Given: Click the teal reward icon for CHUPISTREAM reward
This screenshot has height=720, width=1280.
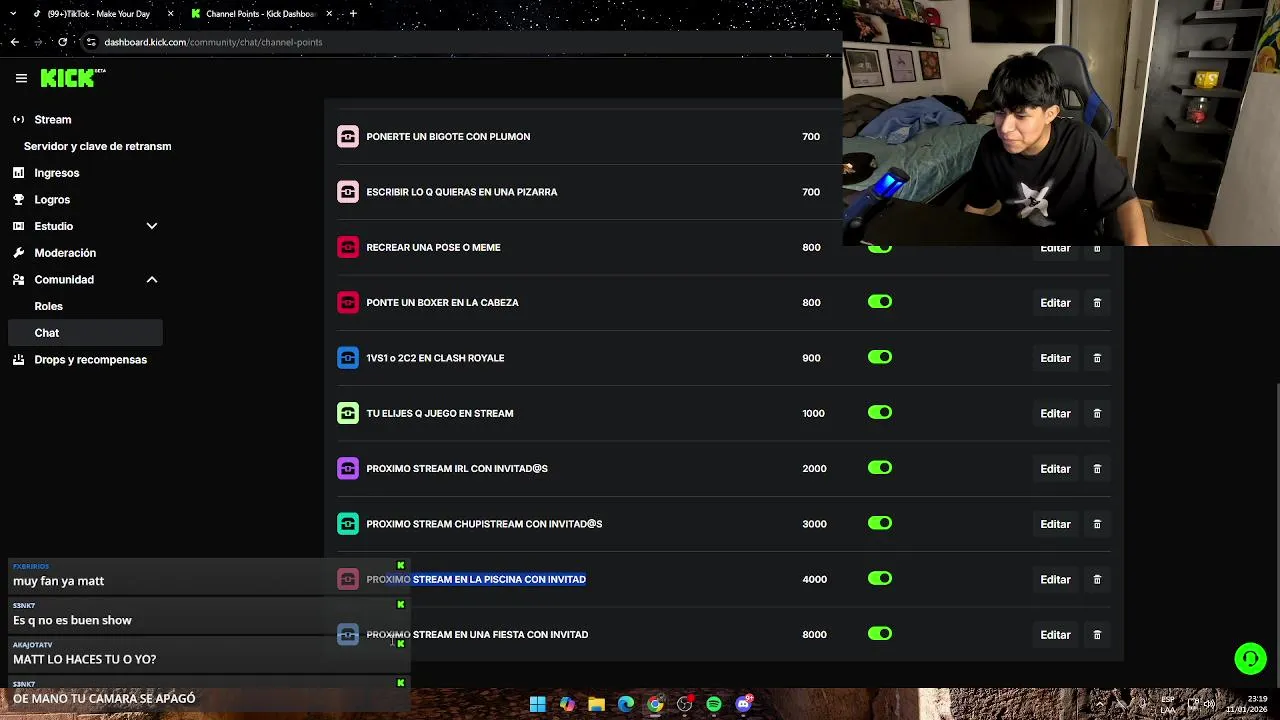Looking at the screenshot, I should tap(348, 524).
